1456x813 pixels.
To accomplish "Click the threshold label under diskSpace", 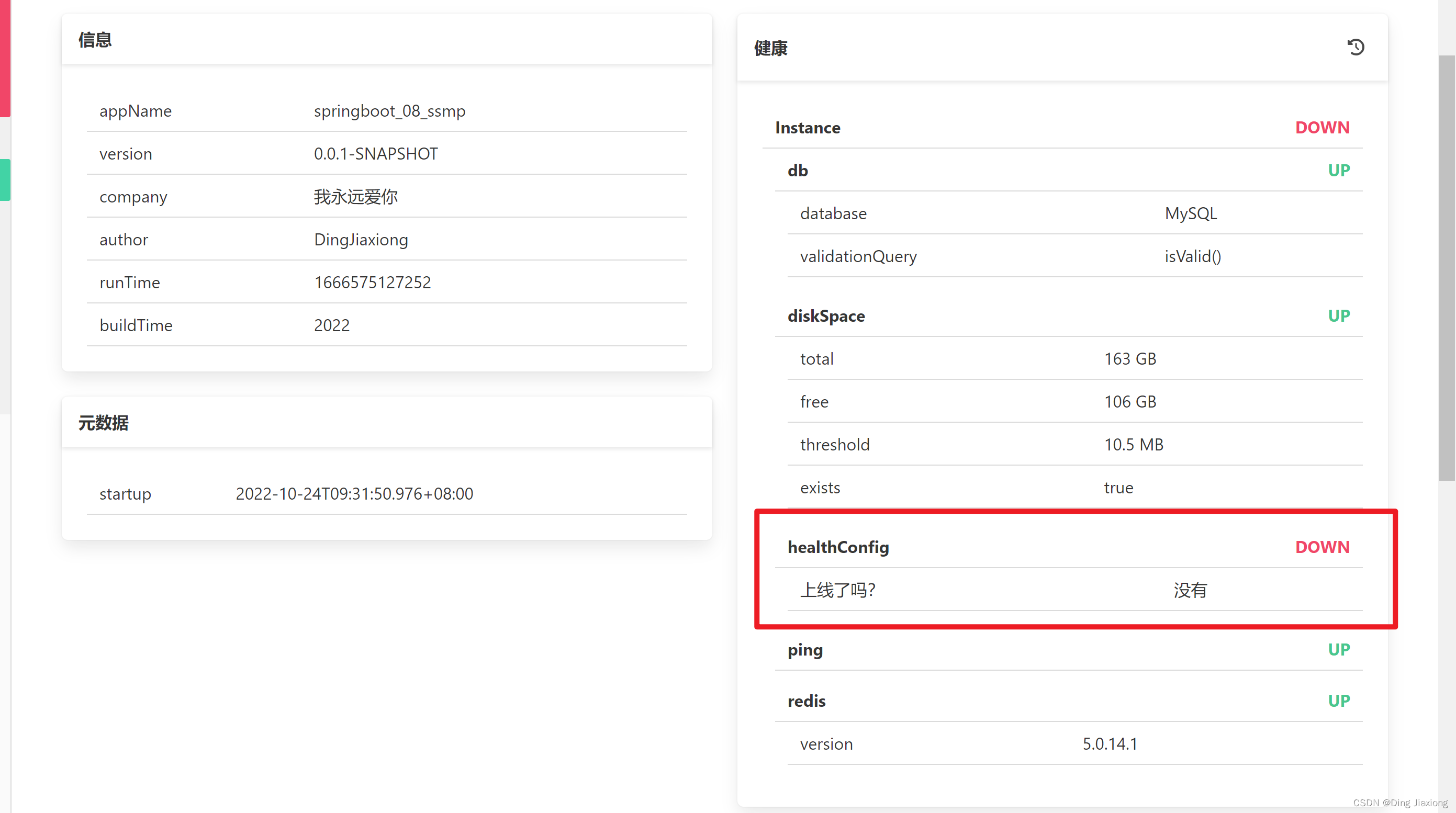I will tap(835, 445).
